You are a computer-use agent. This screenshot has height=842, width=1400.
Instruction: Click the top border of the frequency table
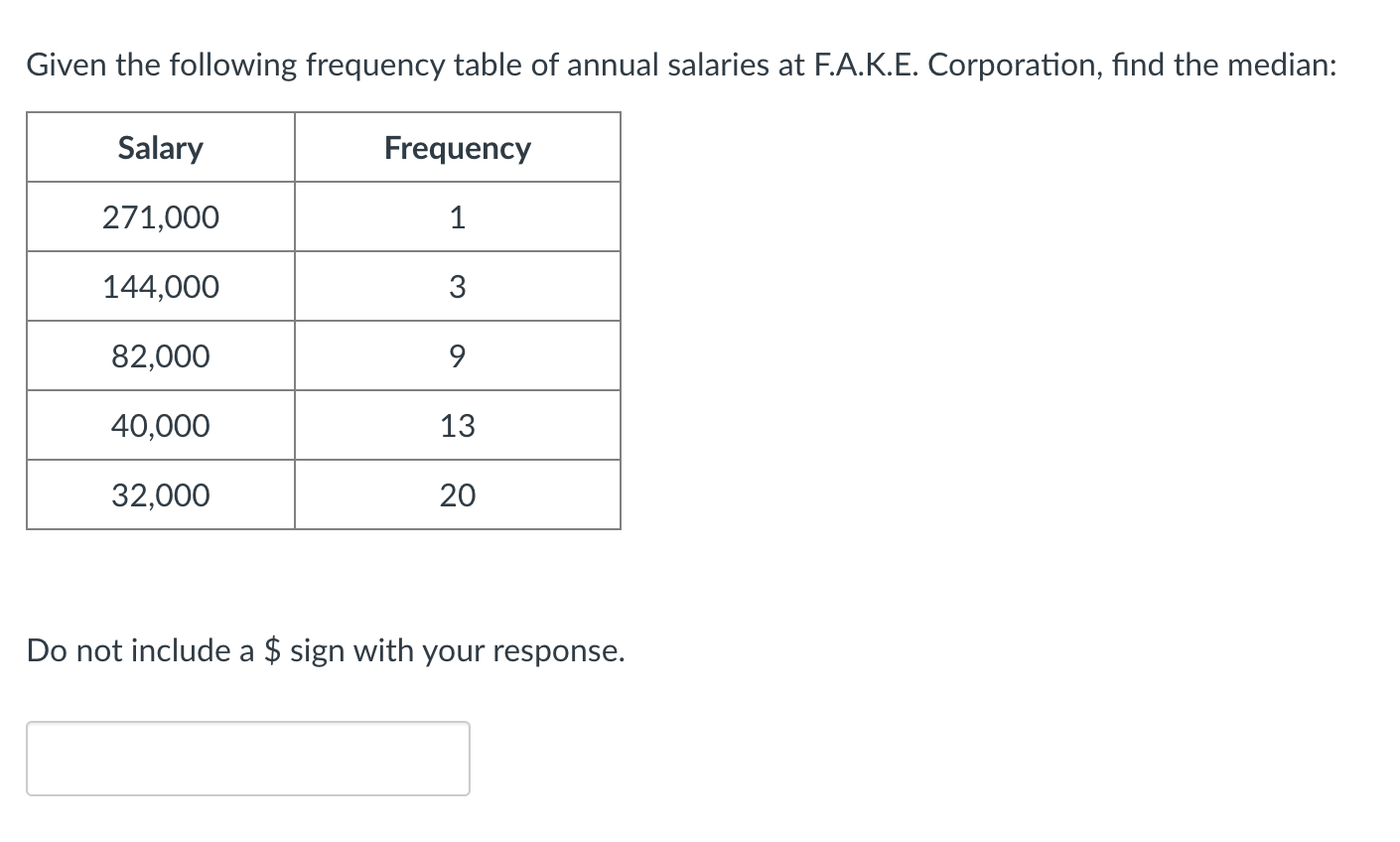pyautogui.click(x=323, y=112)
